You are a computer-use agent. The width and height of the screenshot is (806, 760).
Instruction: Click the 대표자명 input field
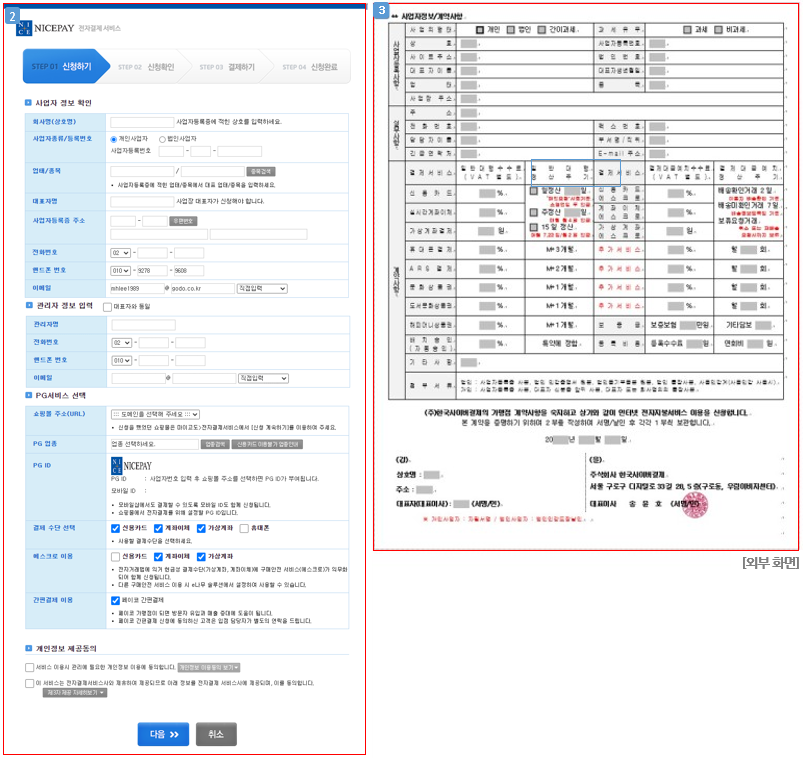tap(142, 201)
